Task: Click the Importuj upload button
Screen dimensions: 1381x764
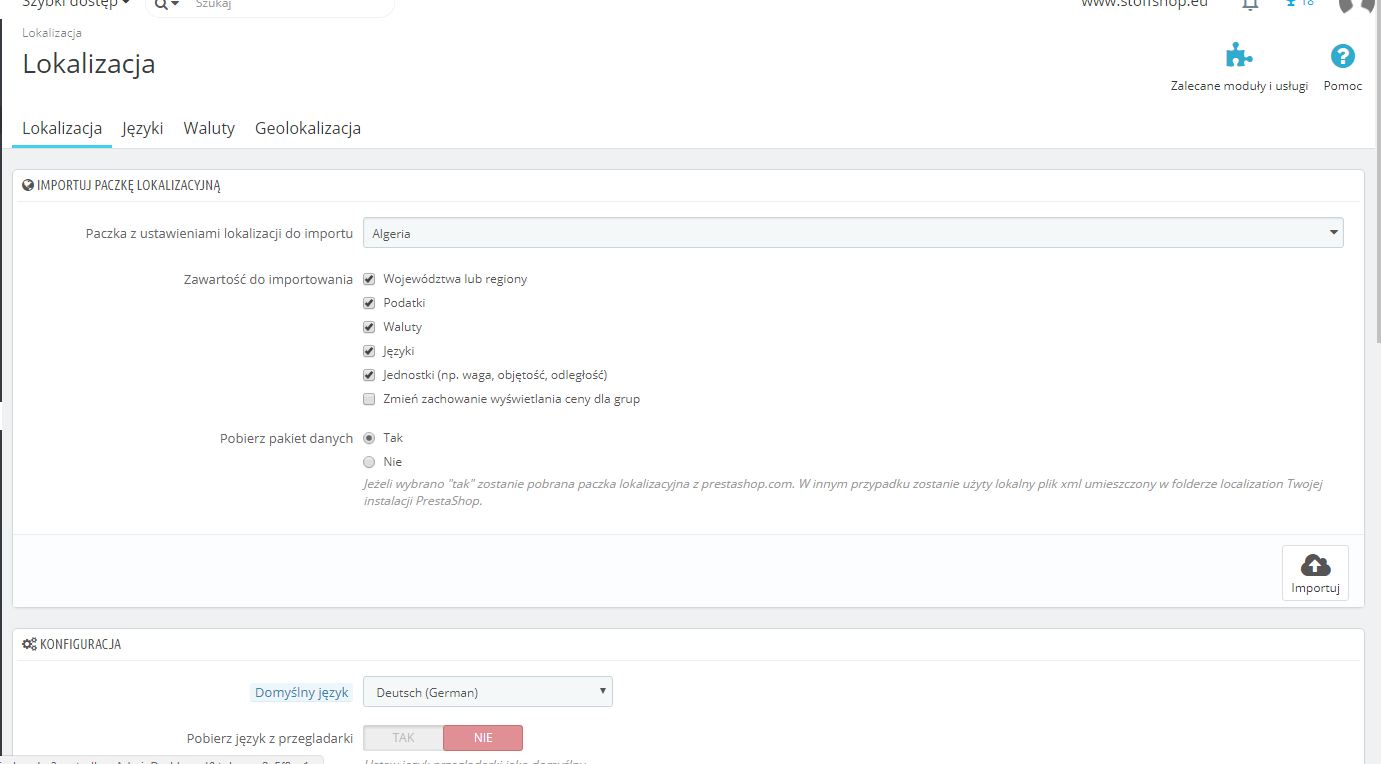Action: tap(1315, 573)
